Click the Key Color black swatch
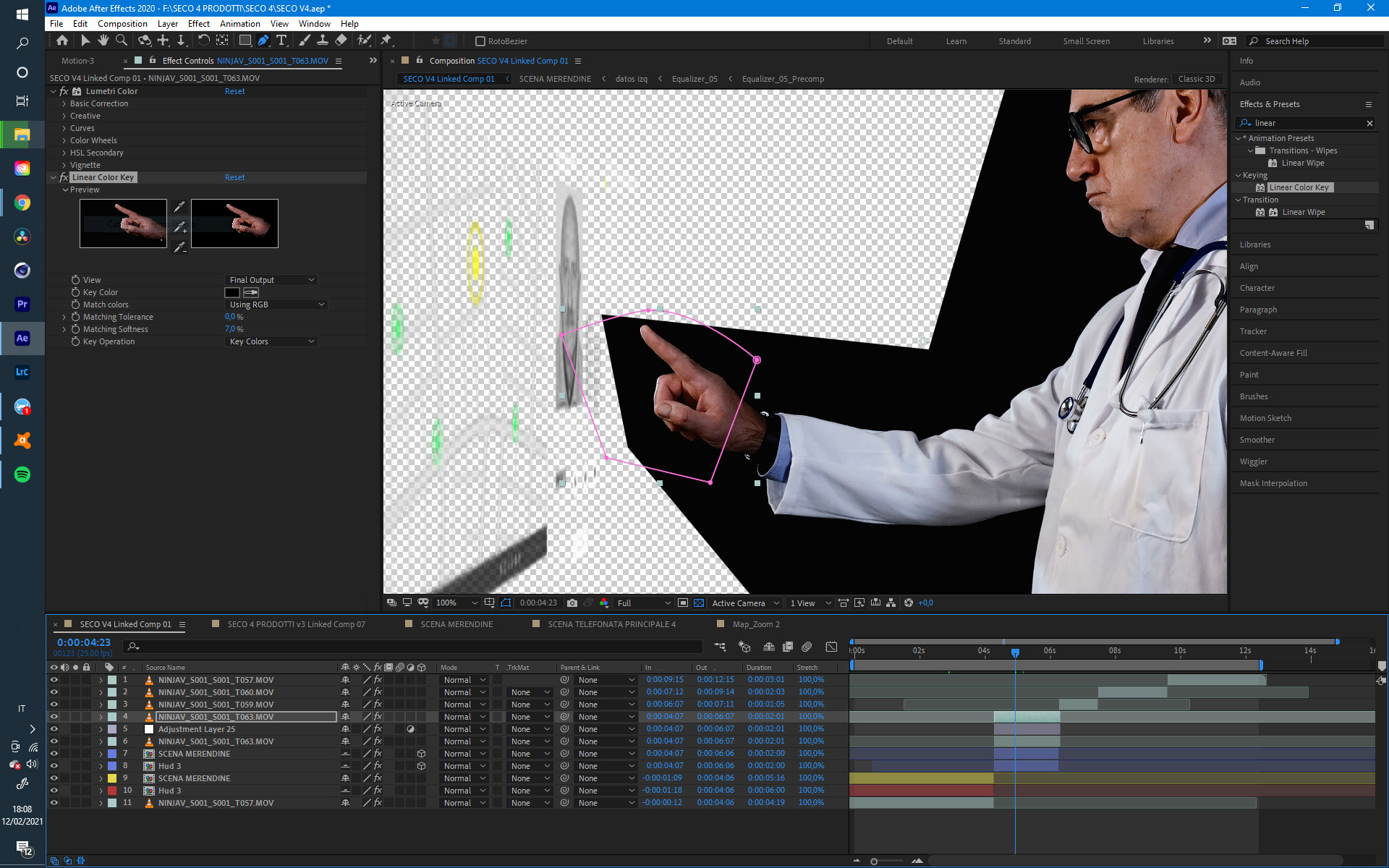Viewport: 1389px width, 868px height. (x=232, y=292)
